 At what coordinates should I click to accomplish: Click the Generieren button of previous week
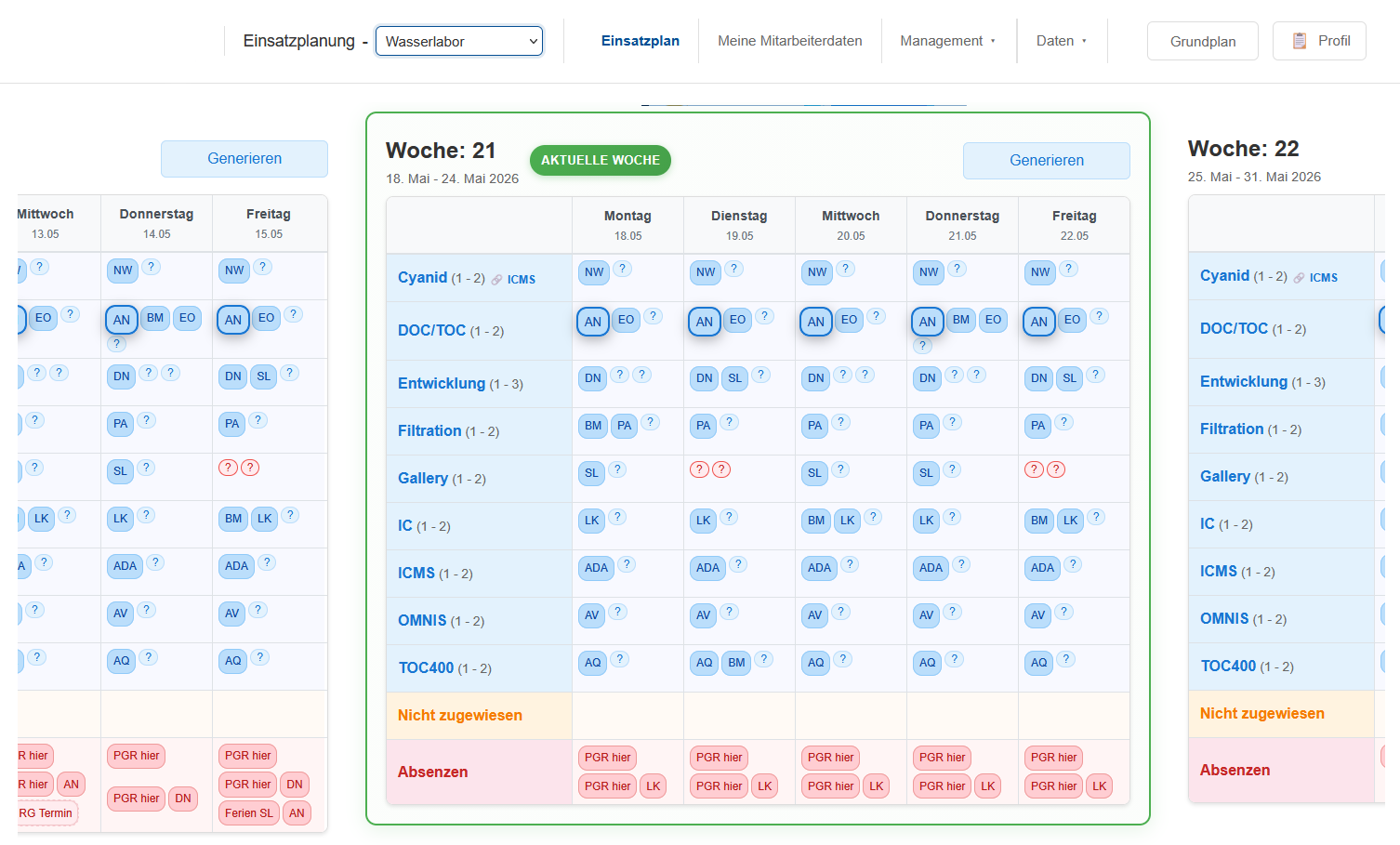(244, 159)
